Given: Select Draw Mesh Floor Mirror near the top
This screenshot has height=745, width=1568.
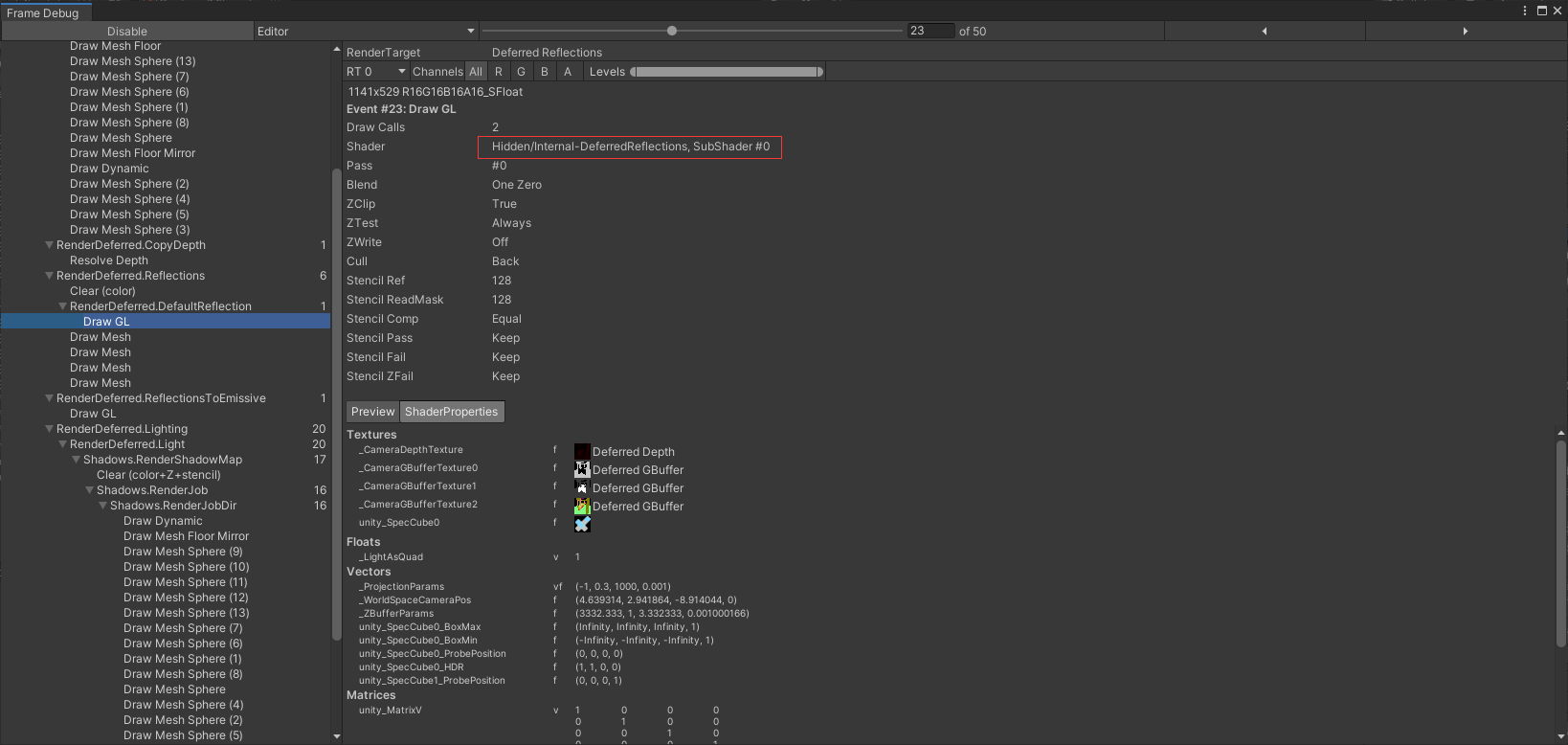Looking at the screenshot, I should coord(132,153).
